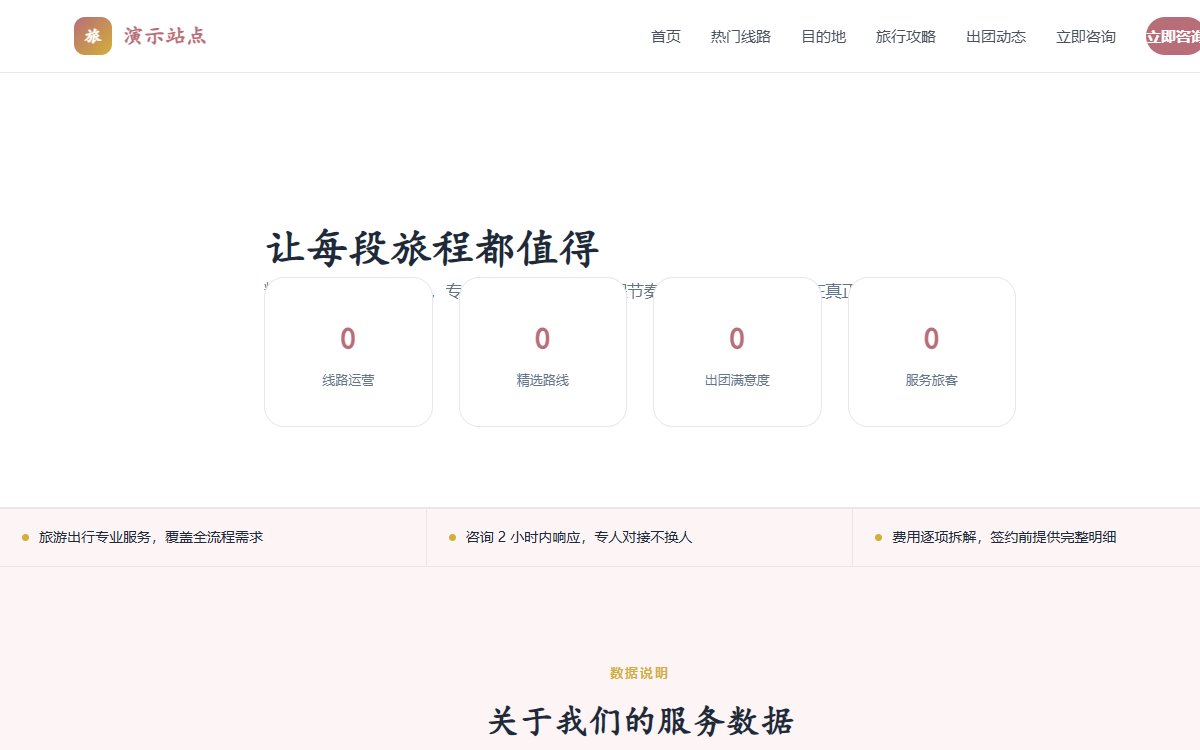The image size is (1200, 750).
Task: Click the rounded 立即咨询 button
Action: click(x=1173, y=36)
